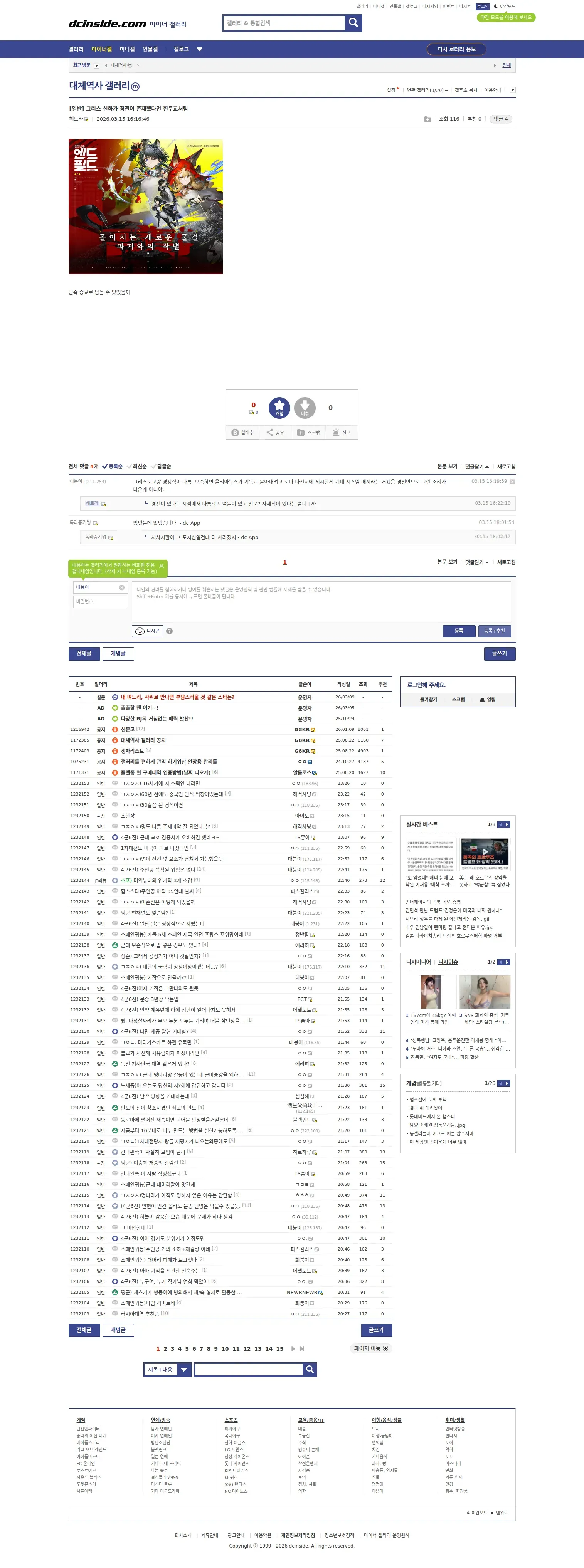Click the comment text area
This screenshot has width=584, height=1568.
[x=321, y=601]
